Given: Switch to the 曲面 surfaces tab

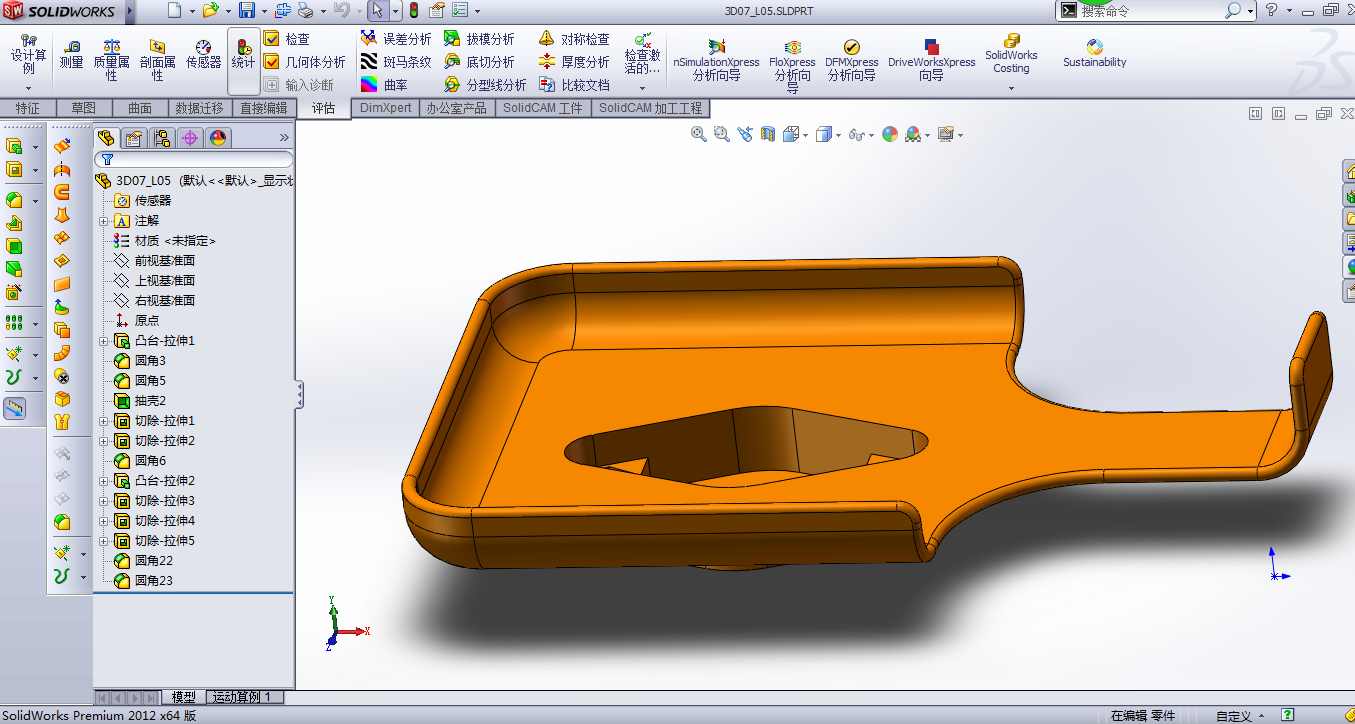Looking at the screenshot, I should [x=140, y=108].
